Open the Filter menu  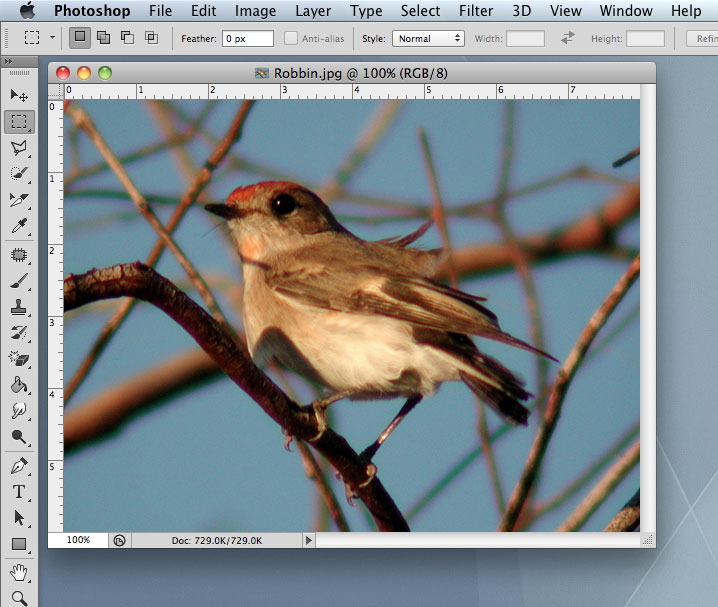(x=476, y=11)
